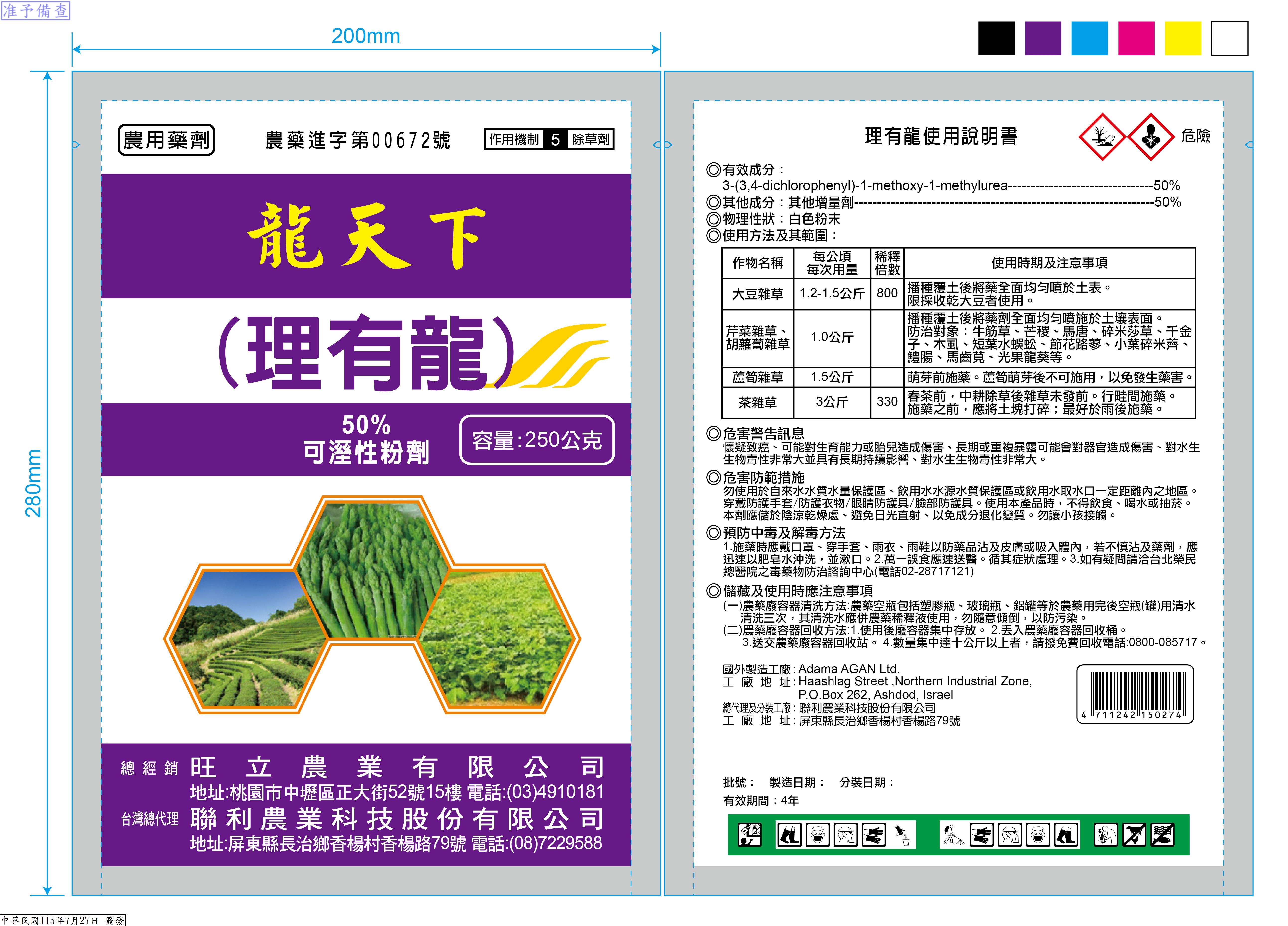Image resolution: width=1288 pixels, height=926 pixels.
Task: Click the registration number 農藥進字第00672號
Action: [358, 140]
